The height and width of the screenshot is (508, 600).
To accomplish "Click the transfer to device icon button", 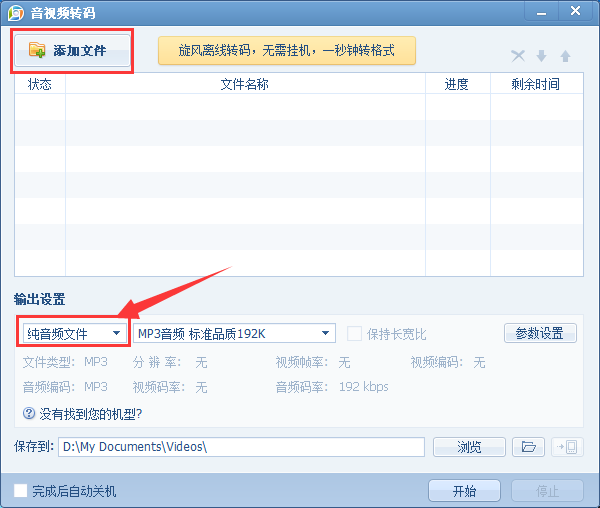I will coord(567,447).
